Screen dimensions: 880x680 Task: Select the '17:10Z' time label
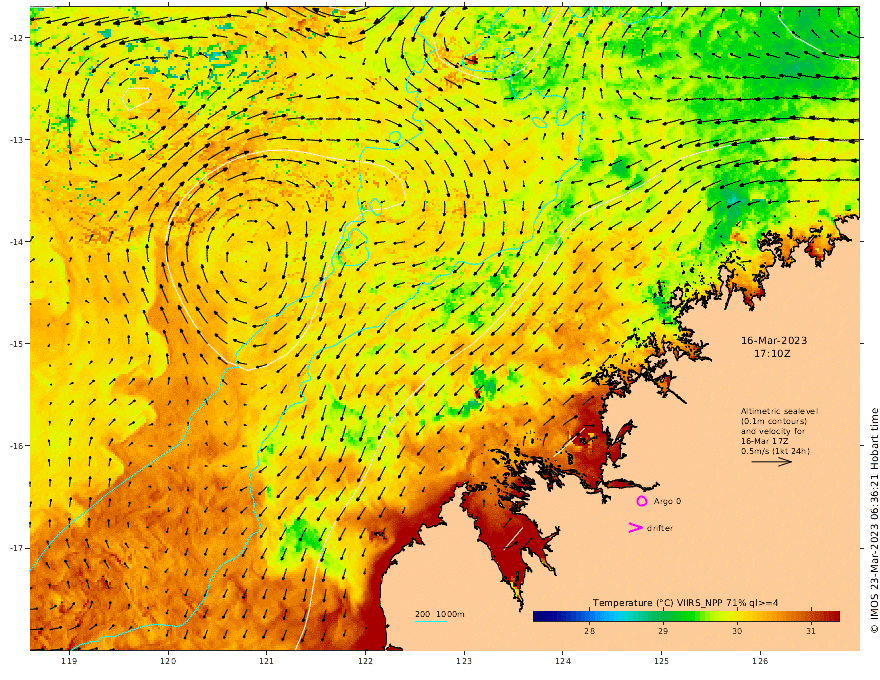(772, 354)
